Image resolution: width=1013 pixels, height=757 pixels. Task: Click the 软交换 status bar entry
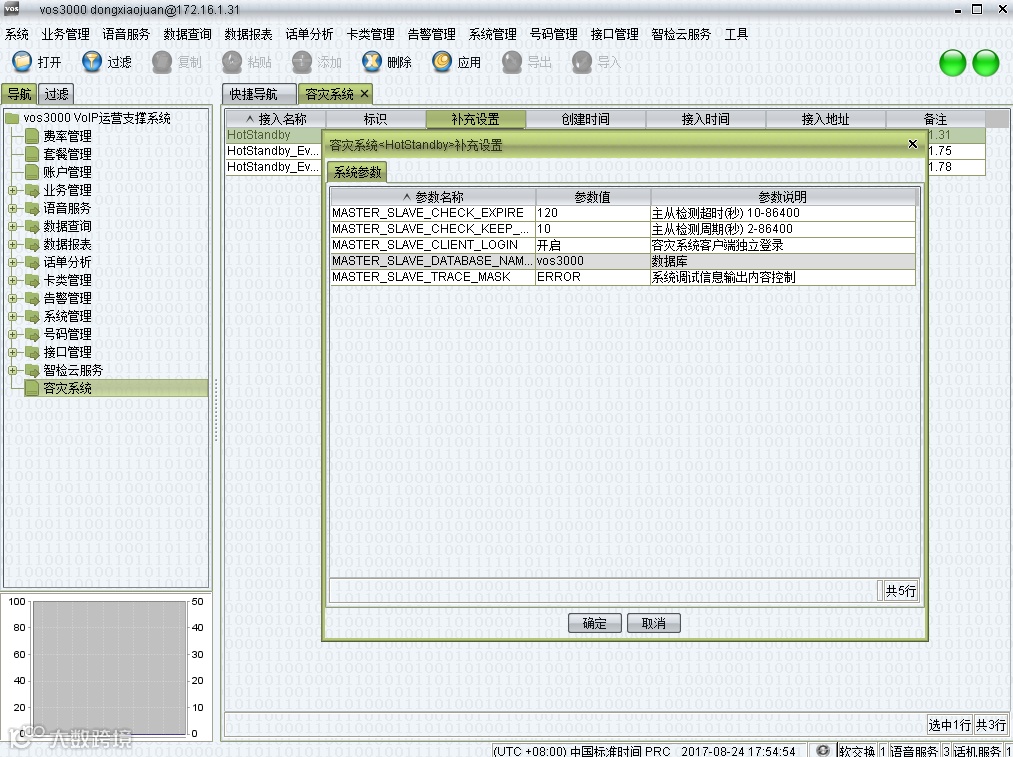(857, 751)
